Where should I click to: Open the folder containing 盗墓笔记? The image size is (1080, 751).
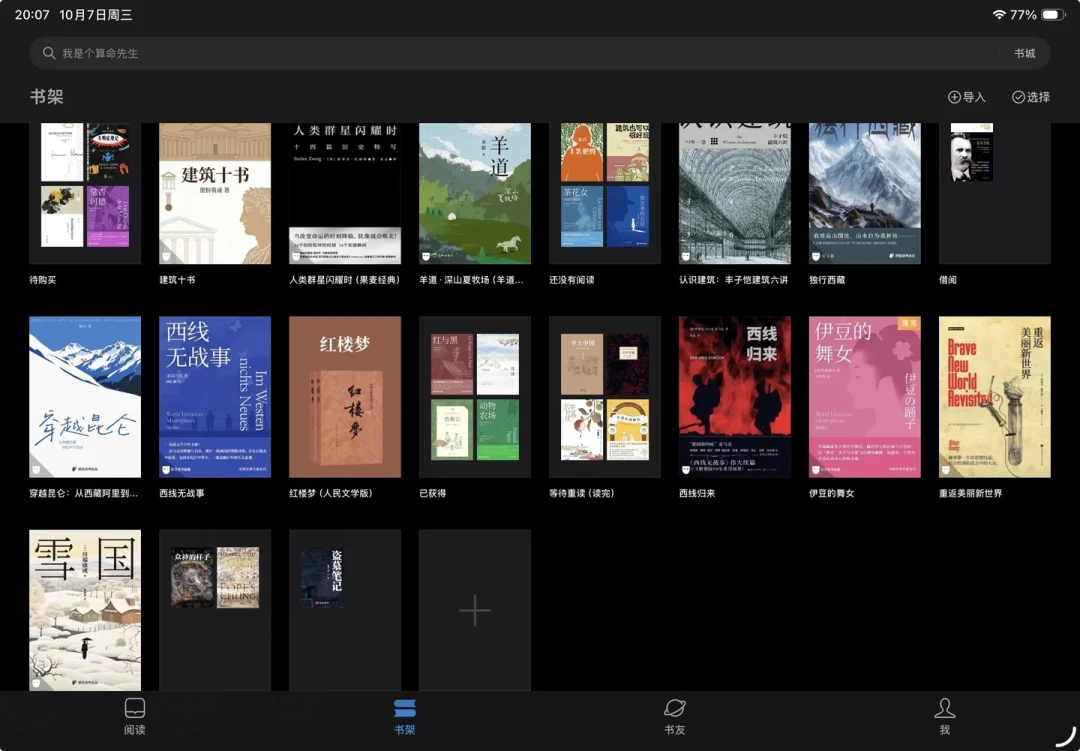[345, 610]
